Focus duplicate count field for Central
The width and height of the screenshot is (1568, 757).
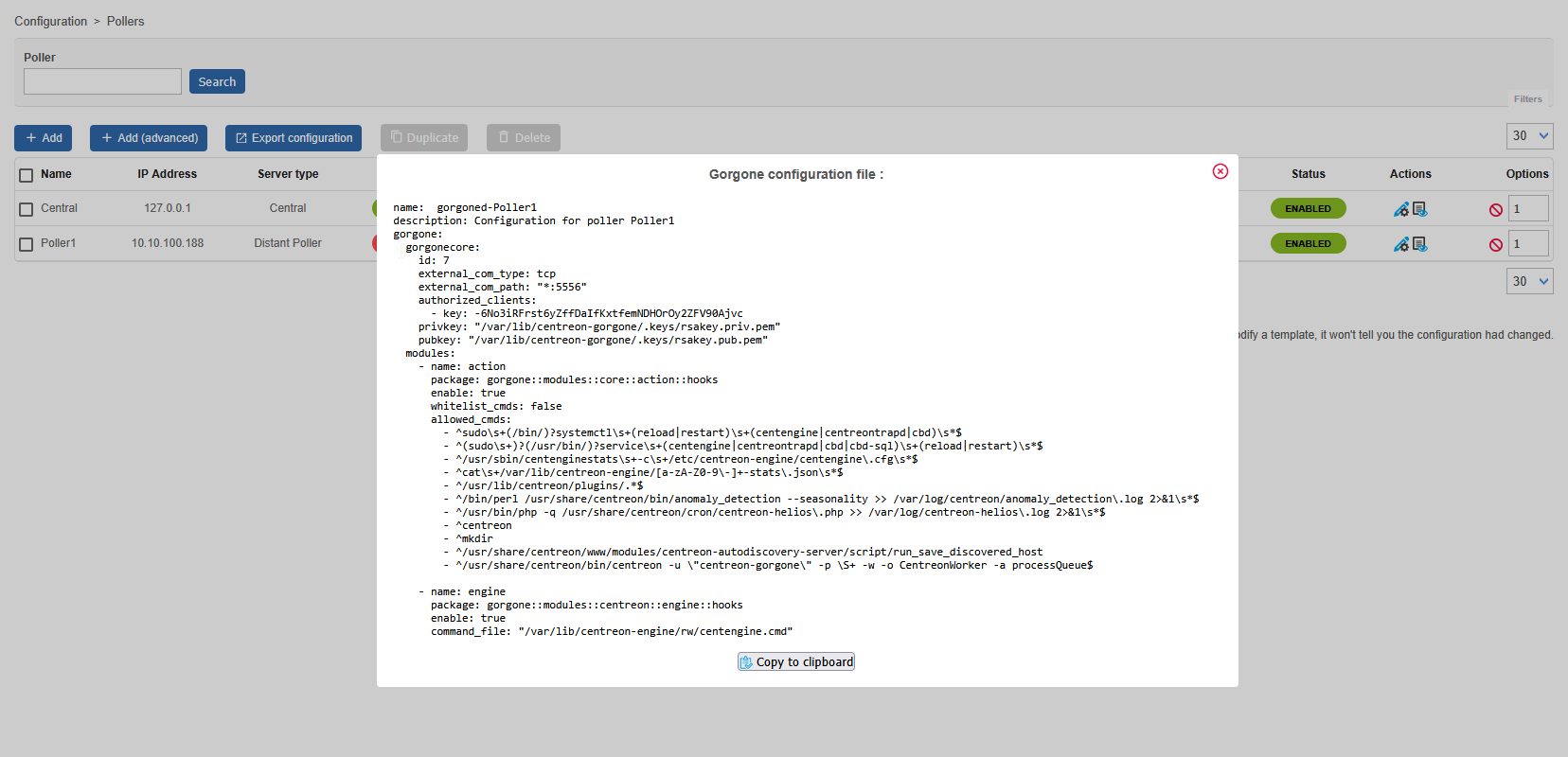tap(1528, 208)
